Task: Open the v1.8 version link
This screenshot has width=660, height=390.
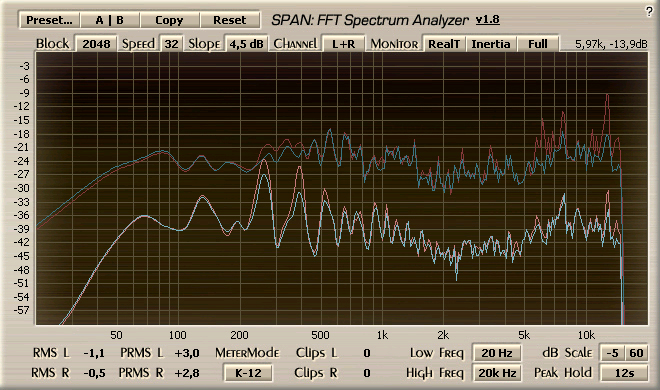Action: coord(487,19)
